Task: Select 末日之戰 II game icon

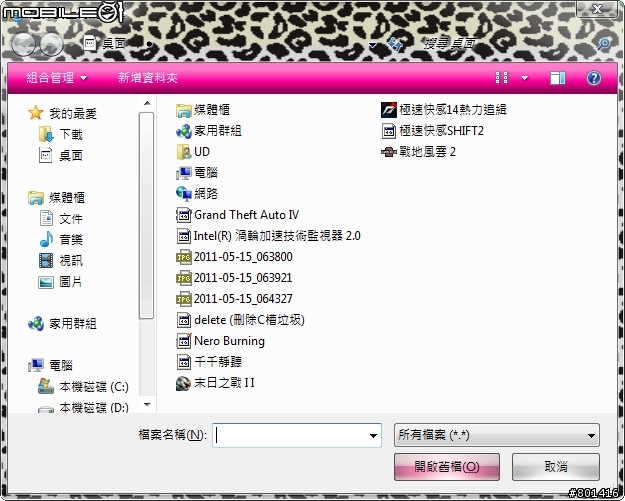Action: (x=183, y=383)
